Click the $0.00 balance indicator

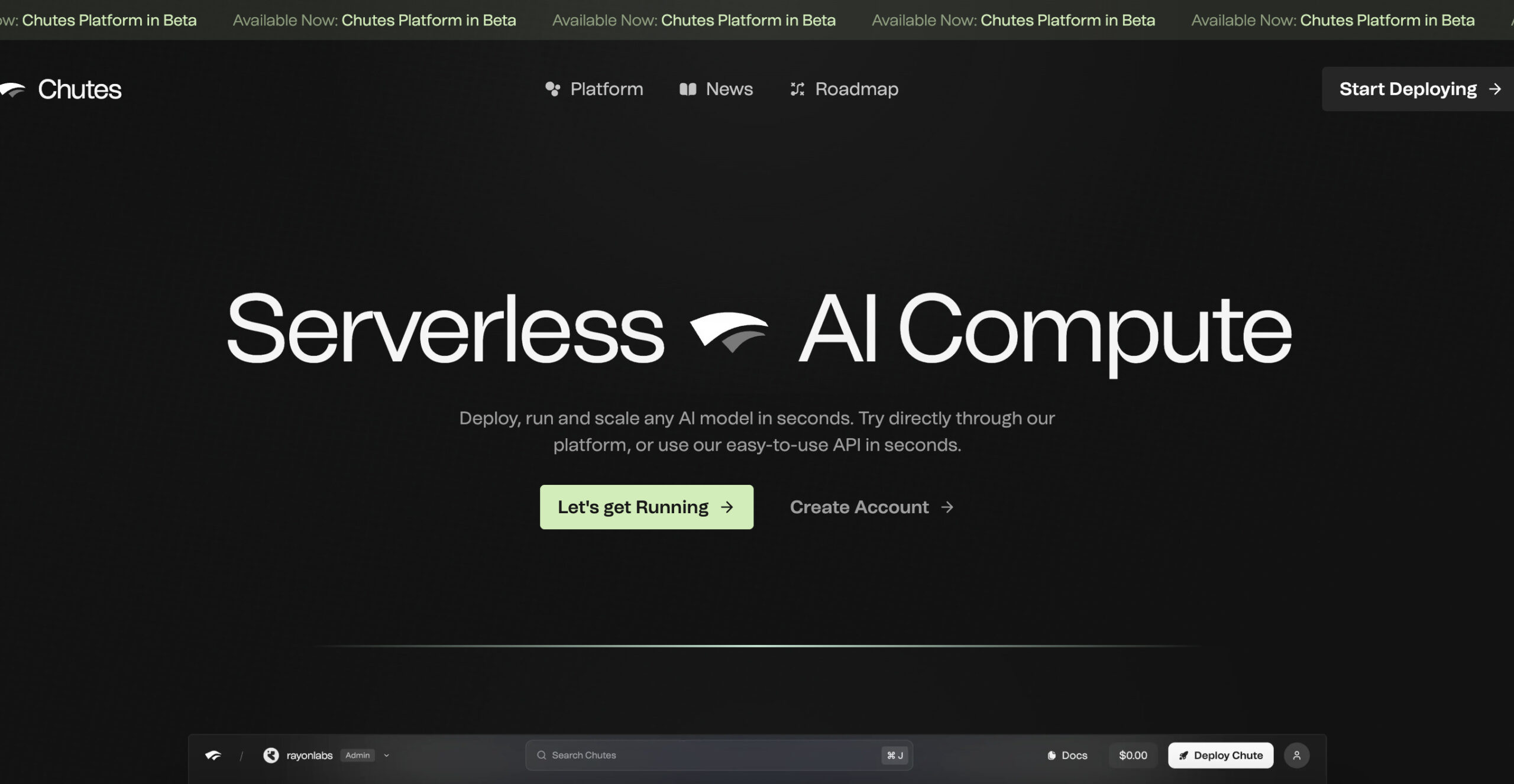[1133, 755]
